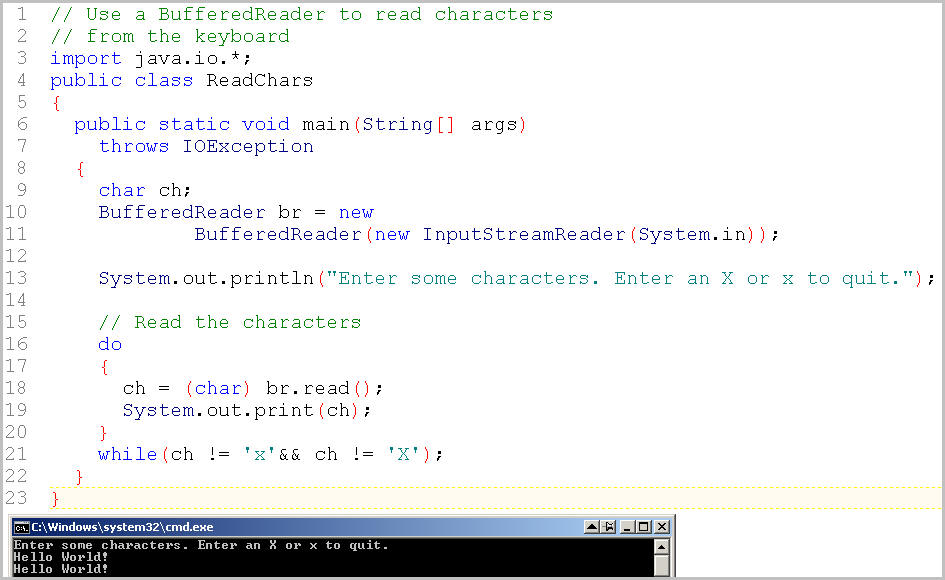The width and height of the screenshot is (945, 580).
Task: Click the uppercase 'X' literal on line 21
Action: (404, 454)
